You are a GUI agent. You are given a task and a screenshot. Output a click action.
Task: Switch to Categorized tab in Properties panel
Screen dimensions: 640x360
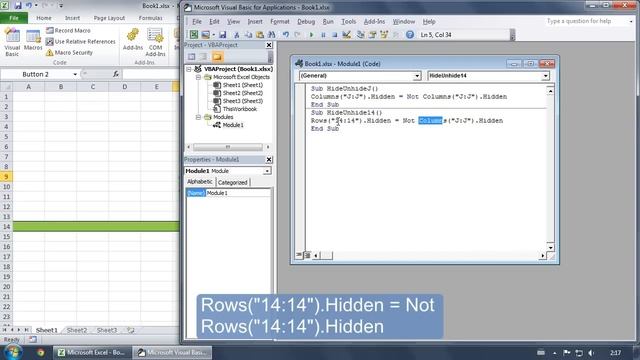click(232, 182)
